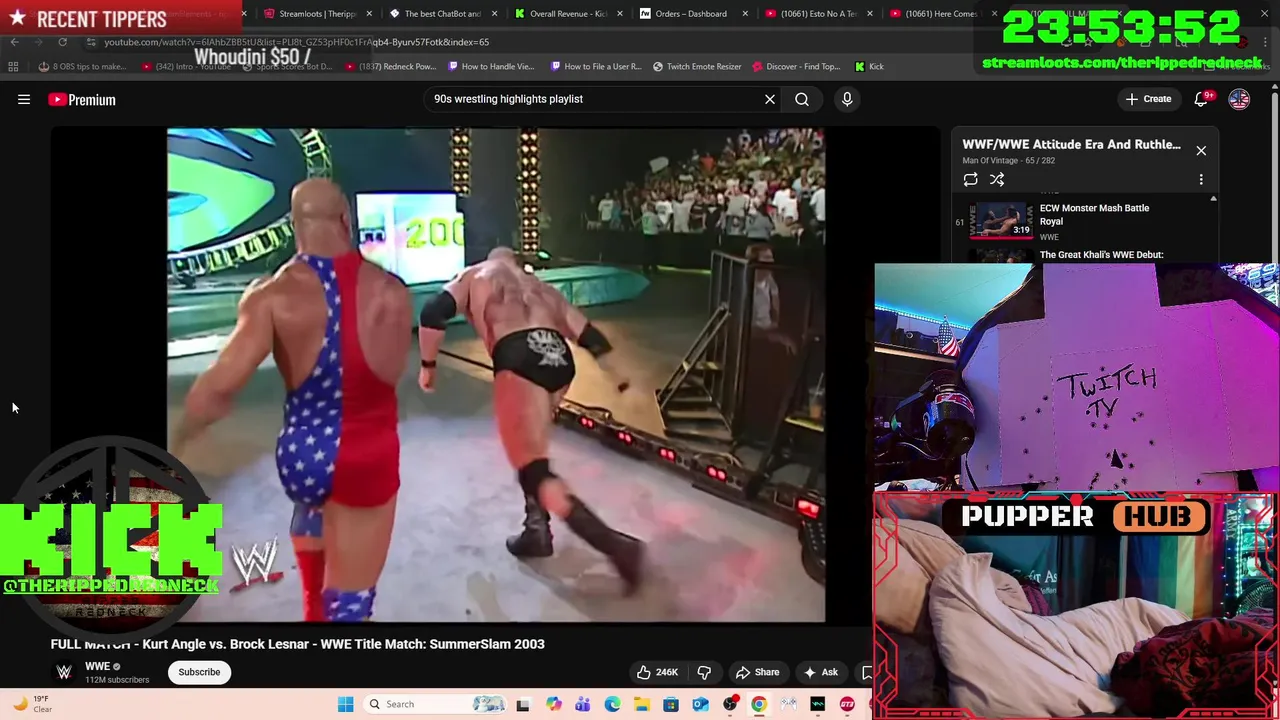Click the video player area
This screenshot has height=720, width=1280.
pyautogui.click(x=496, y=375)
